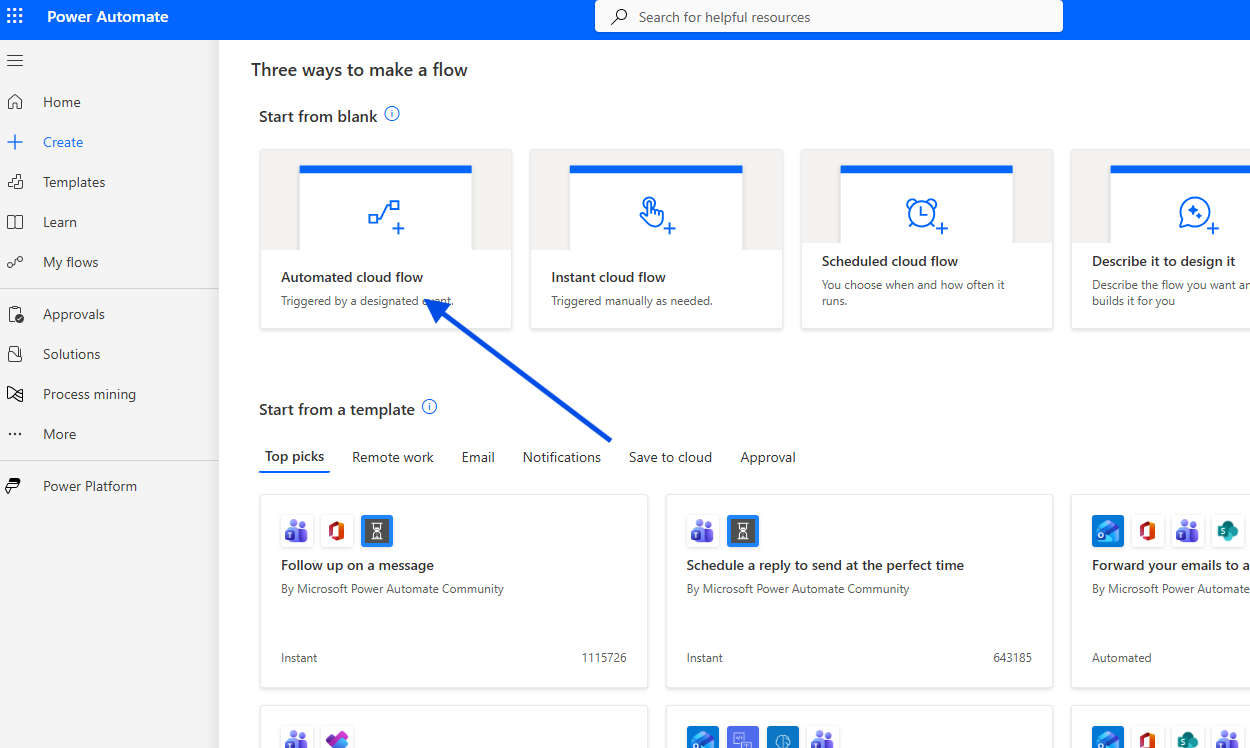1250x748 pixels.
Task: Open the Learn book icon
Action: (15, 222)
